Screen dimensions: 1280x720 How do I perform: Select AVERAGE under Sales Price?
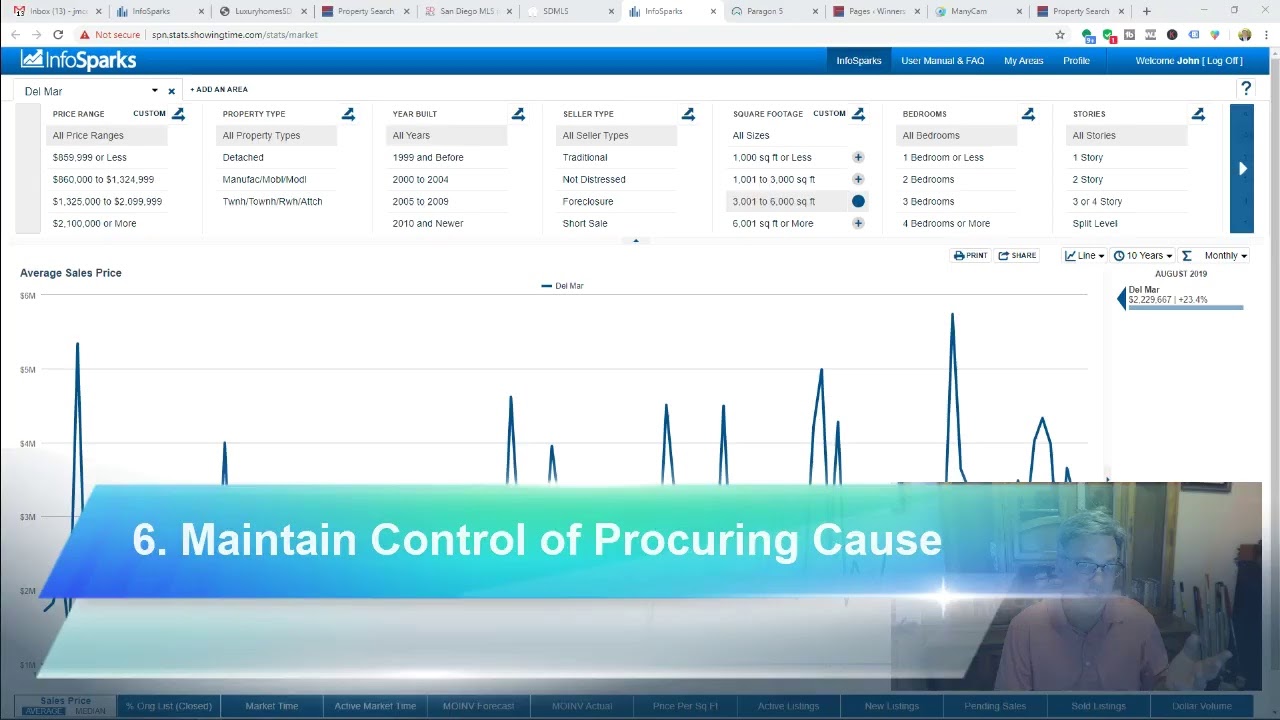point(44,711)
